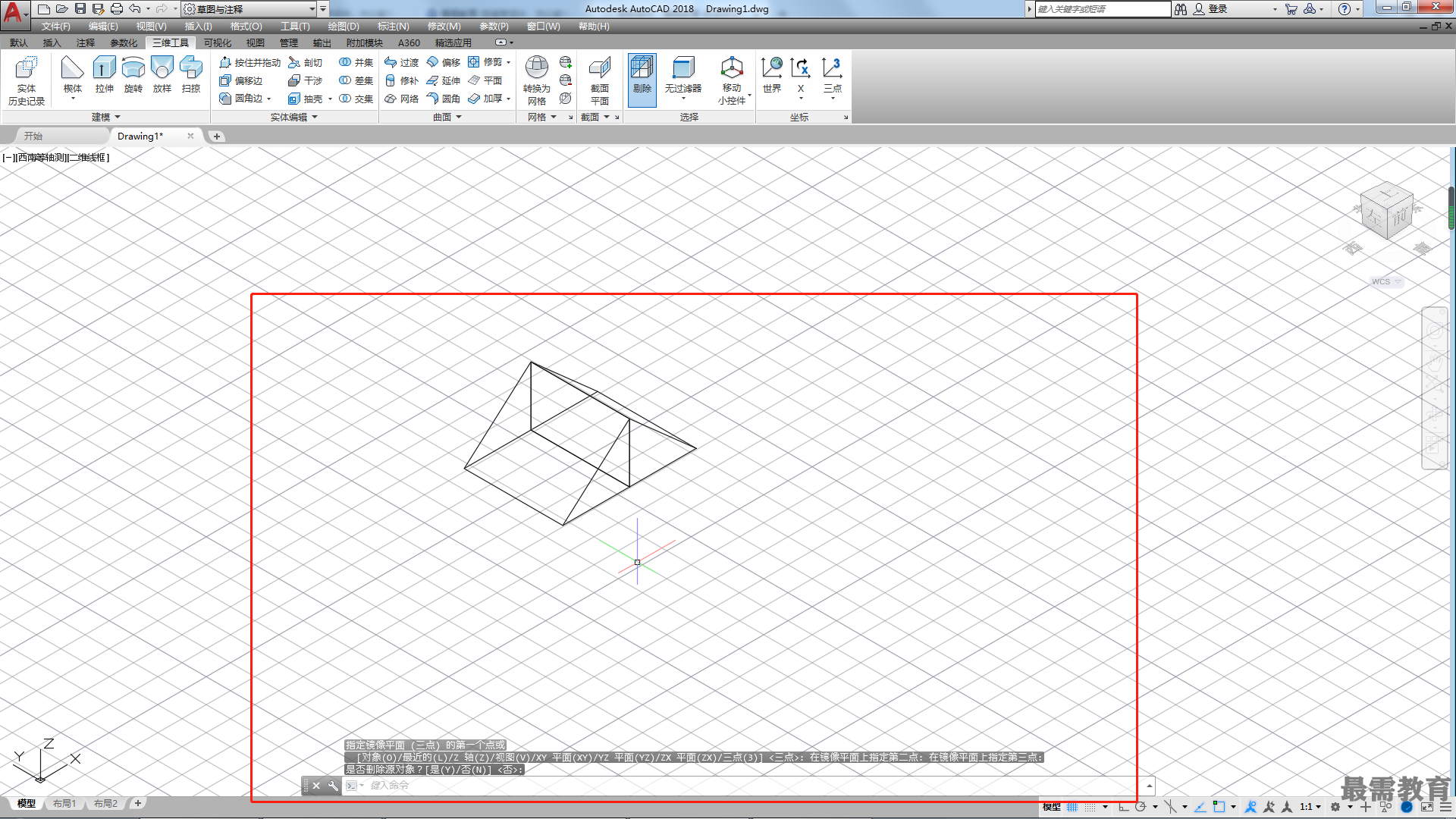Toggle ortho mode in status bar
Screen dimensions: 1456x819
tap(1123, 807)
